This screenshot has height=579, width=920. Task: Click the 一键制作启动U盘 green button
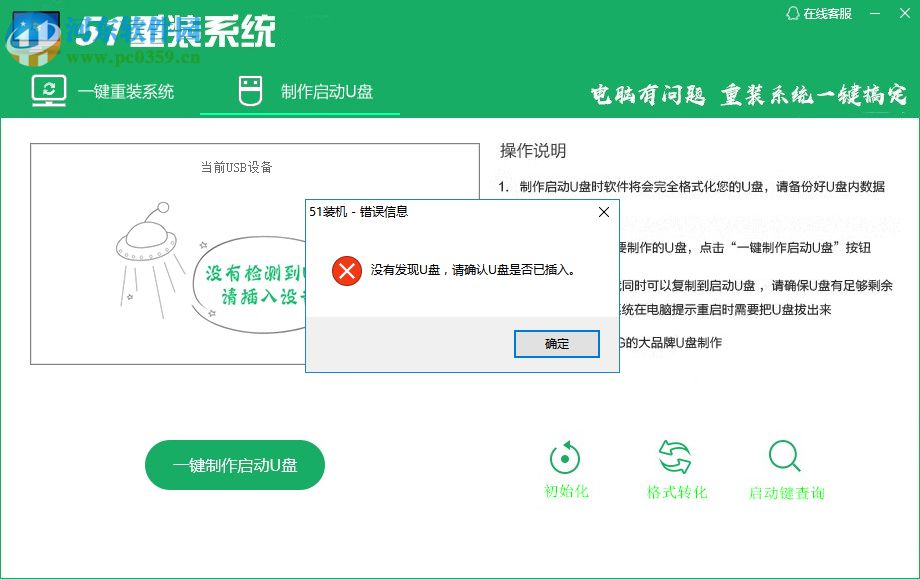click(235, 464)
